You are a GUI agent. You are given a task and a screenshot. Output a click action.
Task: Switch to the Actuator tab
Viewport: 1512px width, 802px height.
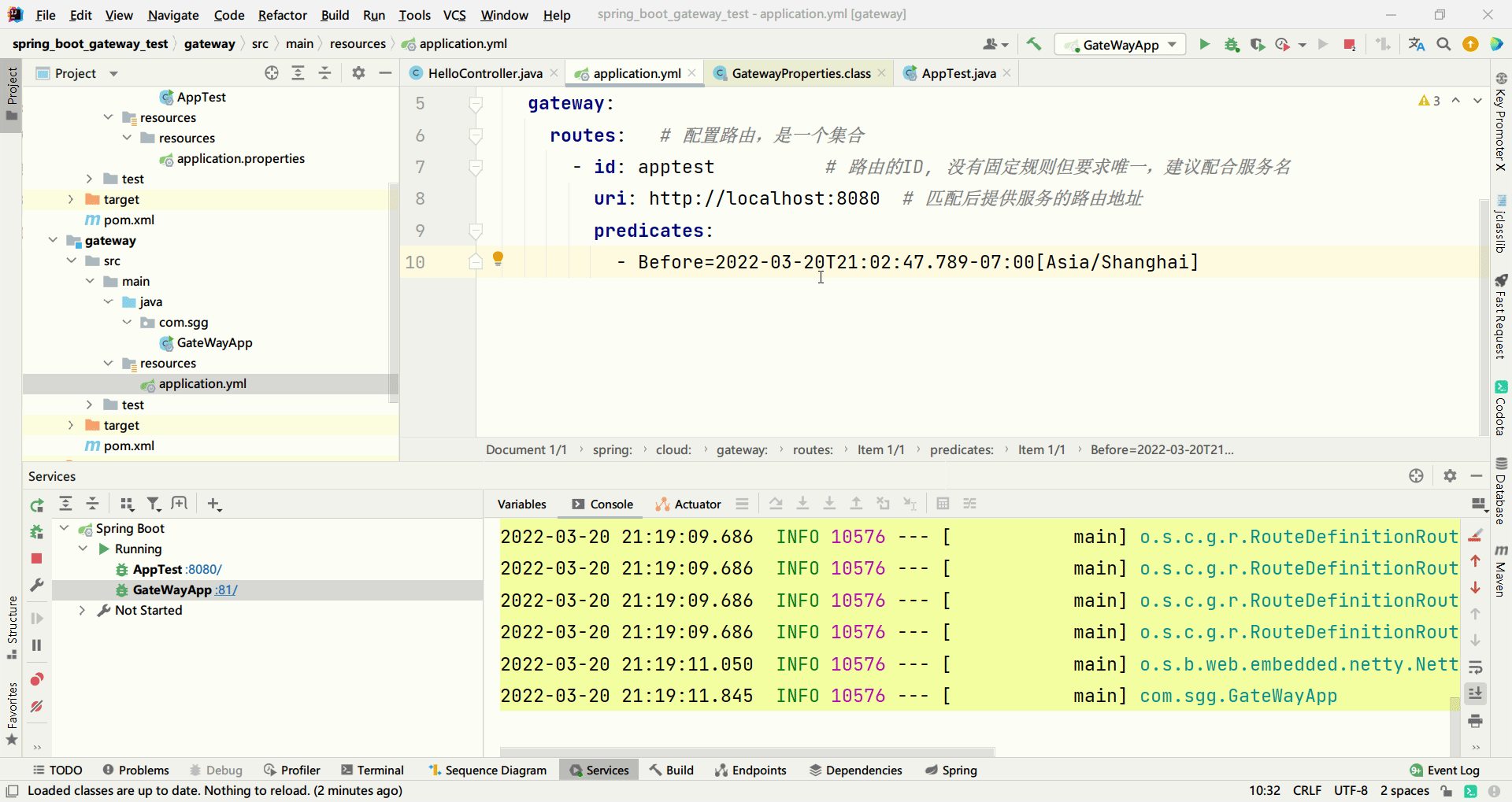[x=689, y=504]
